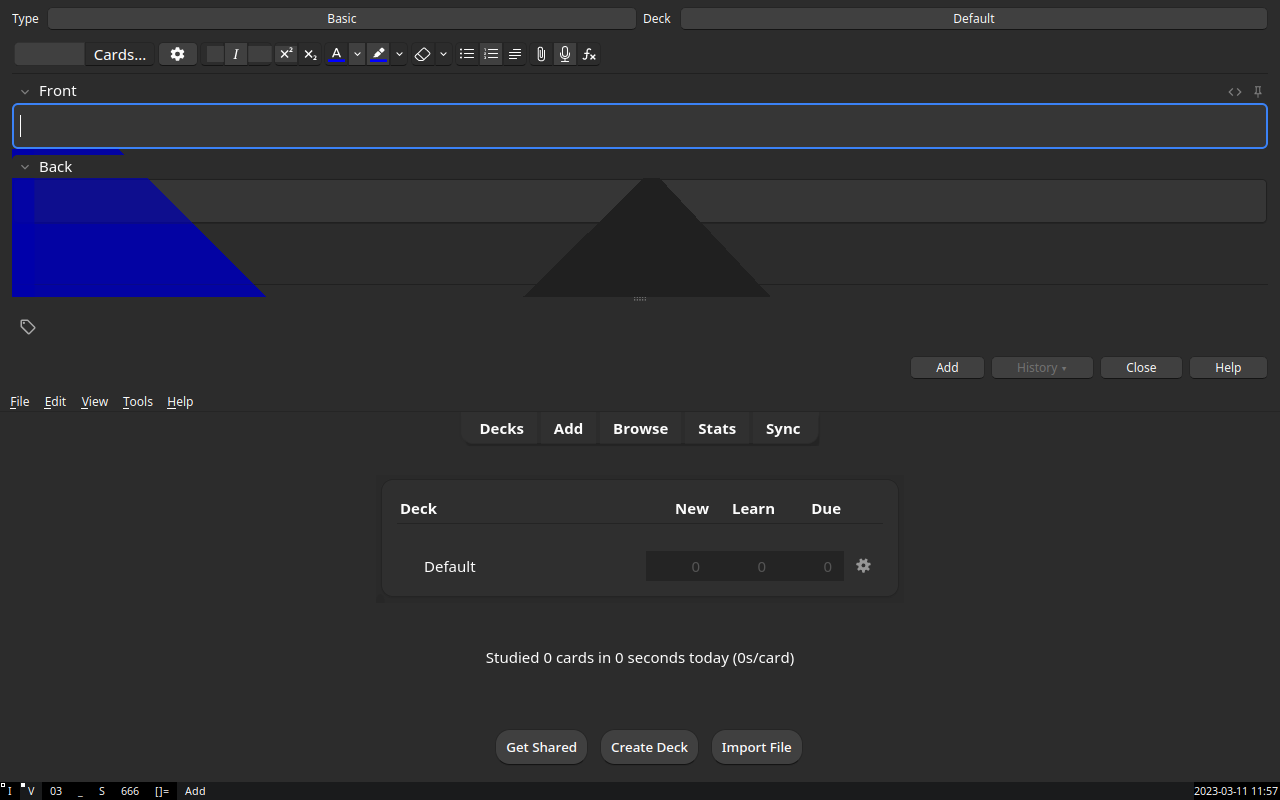Click the eraser remove-formatting icon
The width and height of the screenshot is (1280, 800).
click(422, 54)
